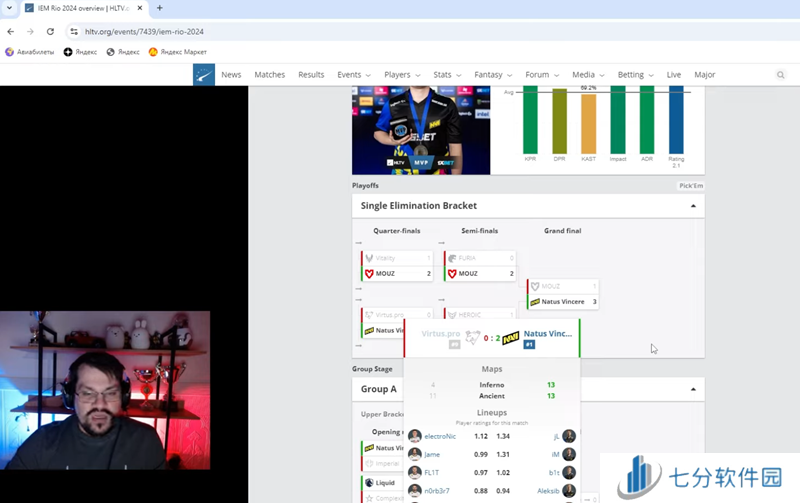
Task: Click the browser forward arrow
Action: tap(30, 32)
